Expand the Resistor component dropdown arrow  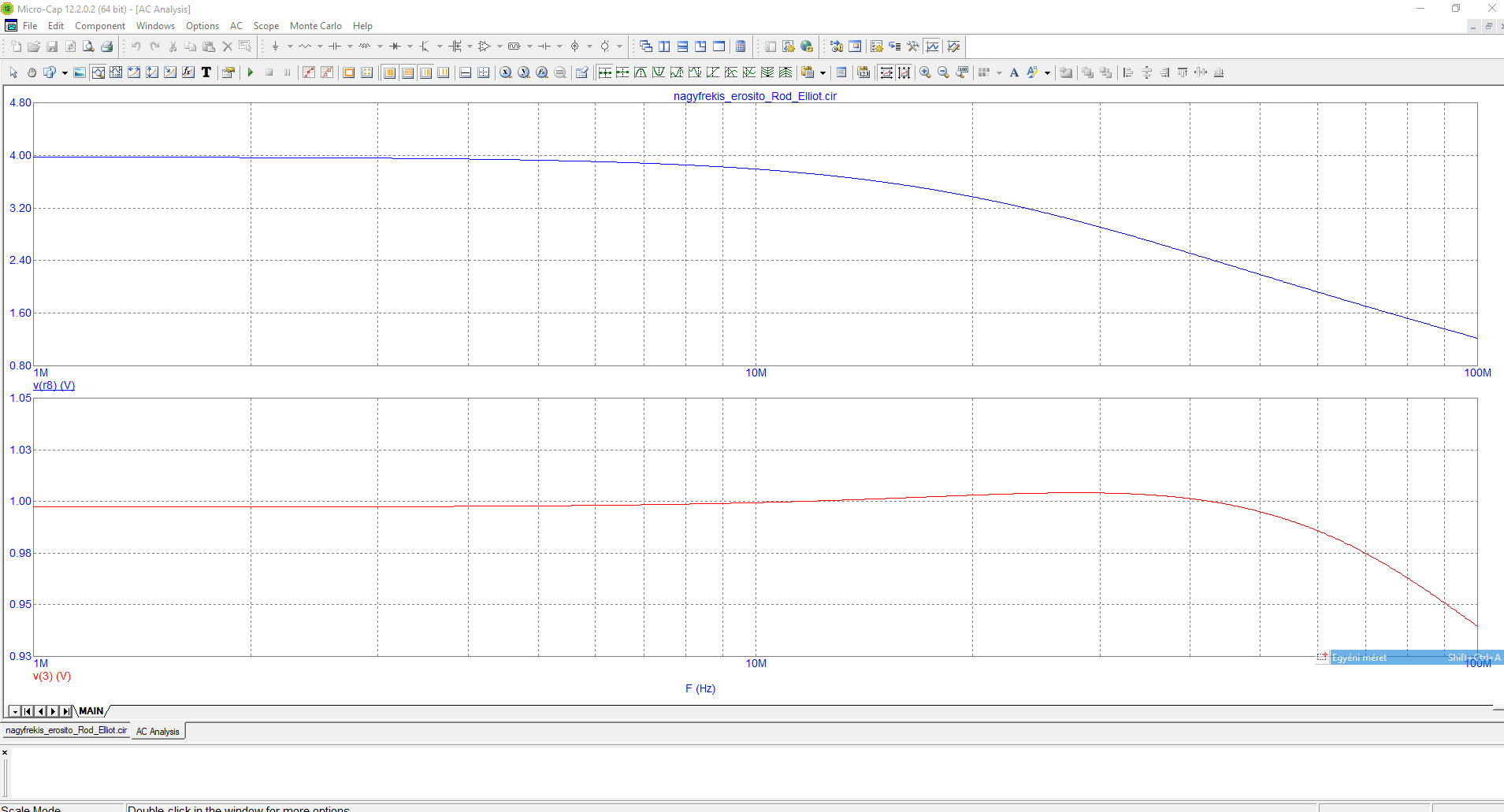tap(320, 46)
